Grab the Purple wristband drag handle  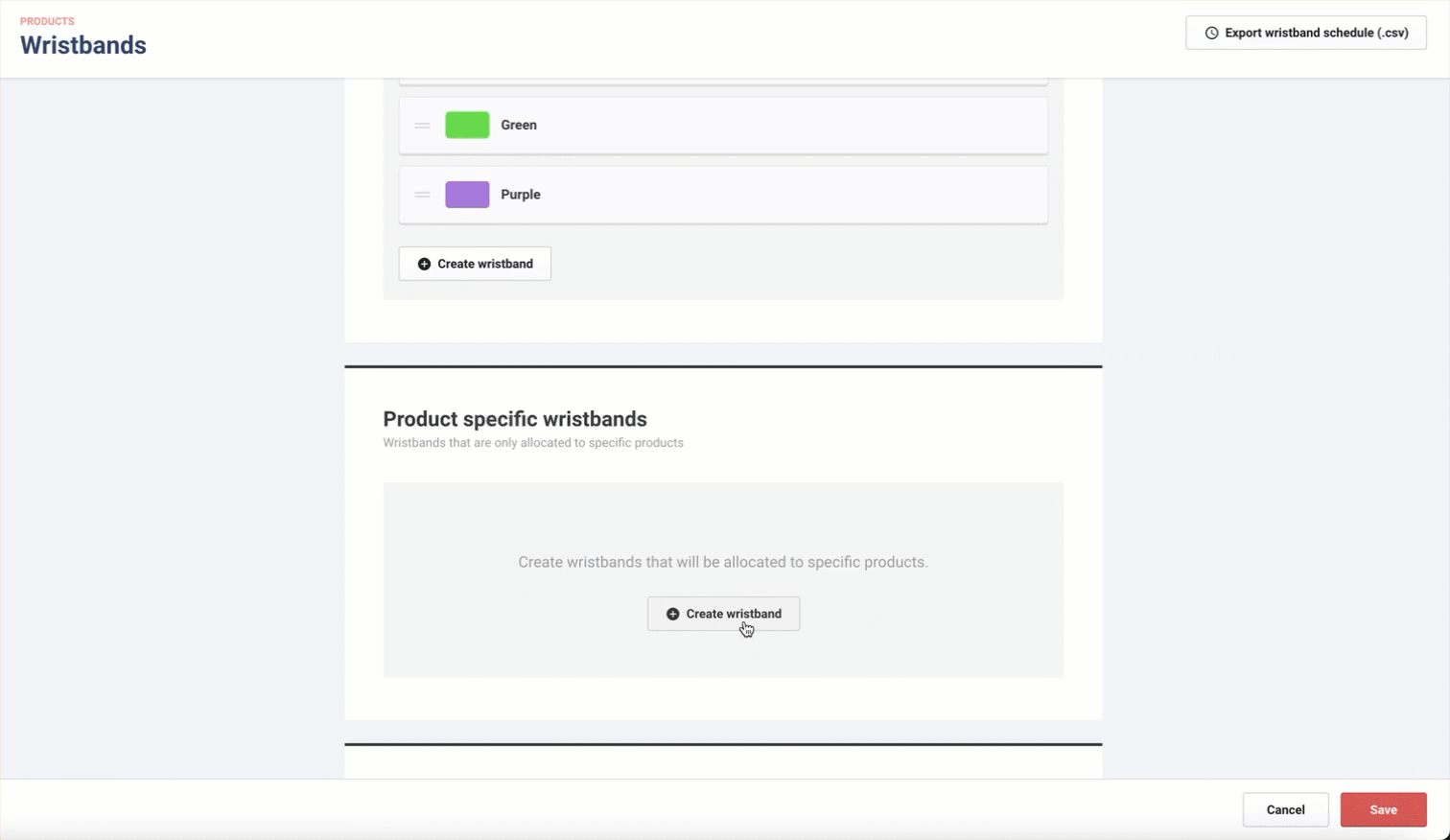point(422,195)
